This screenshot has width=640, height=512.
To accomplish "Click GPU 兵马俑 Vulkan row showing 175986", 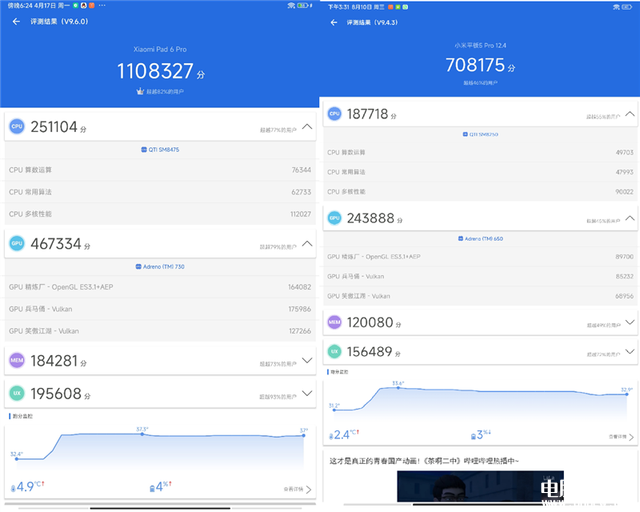I will (160, 309).
